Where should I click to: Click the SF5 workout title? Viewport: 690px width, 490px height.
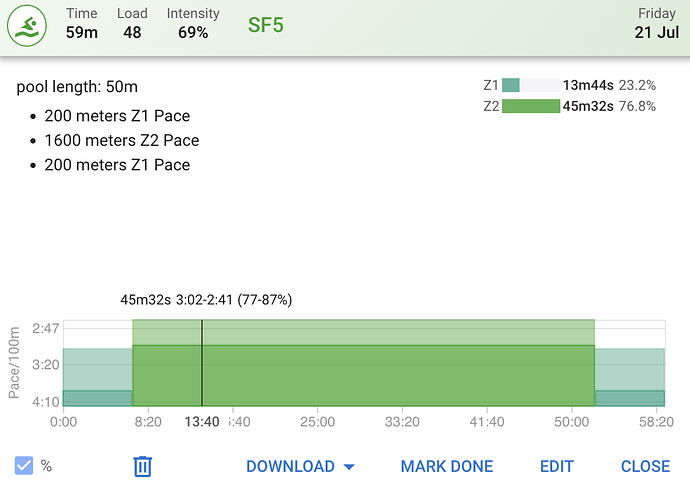[266, 25]
